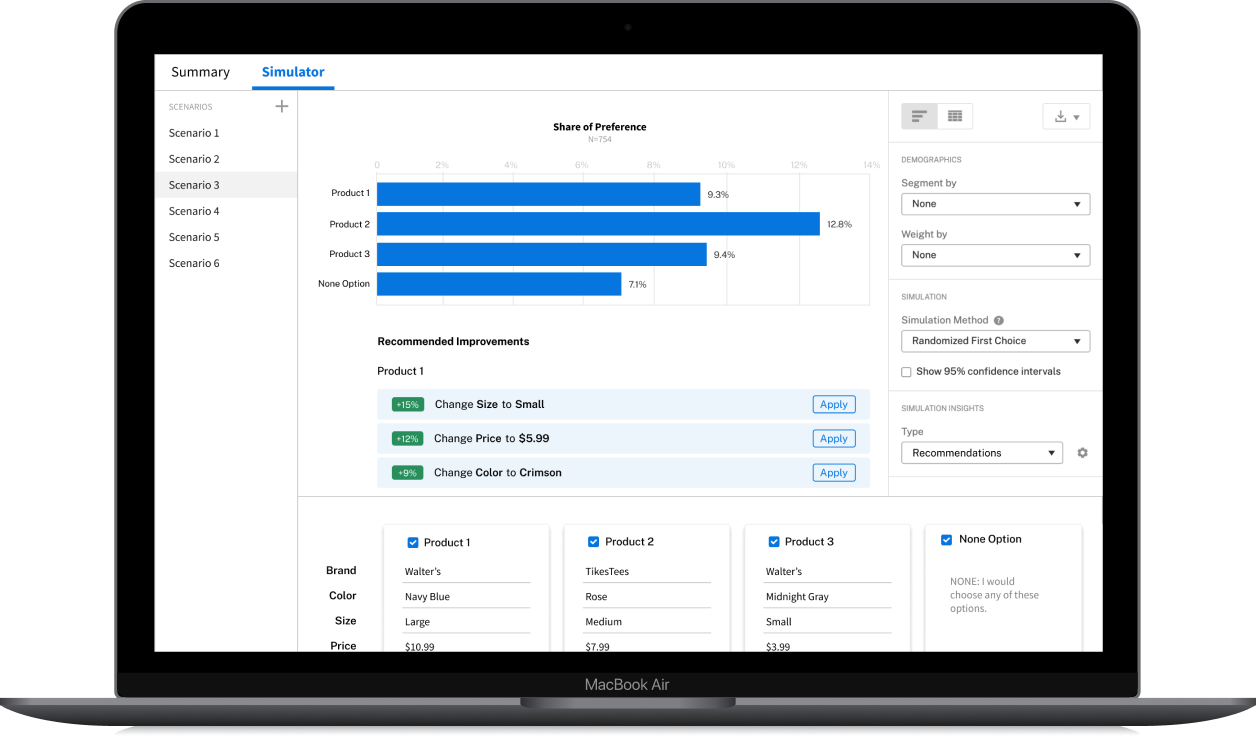The width and height of the screenshot is (1256, 736).
Task: Edit Product 3 size Small
Action: coord(828,622)
